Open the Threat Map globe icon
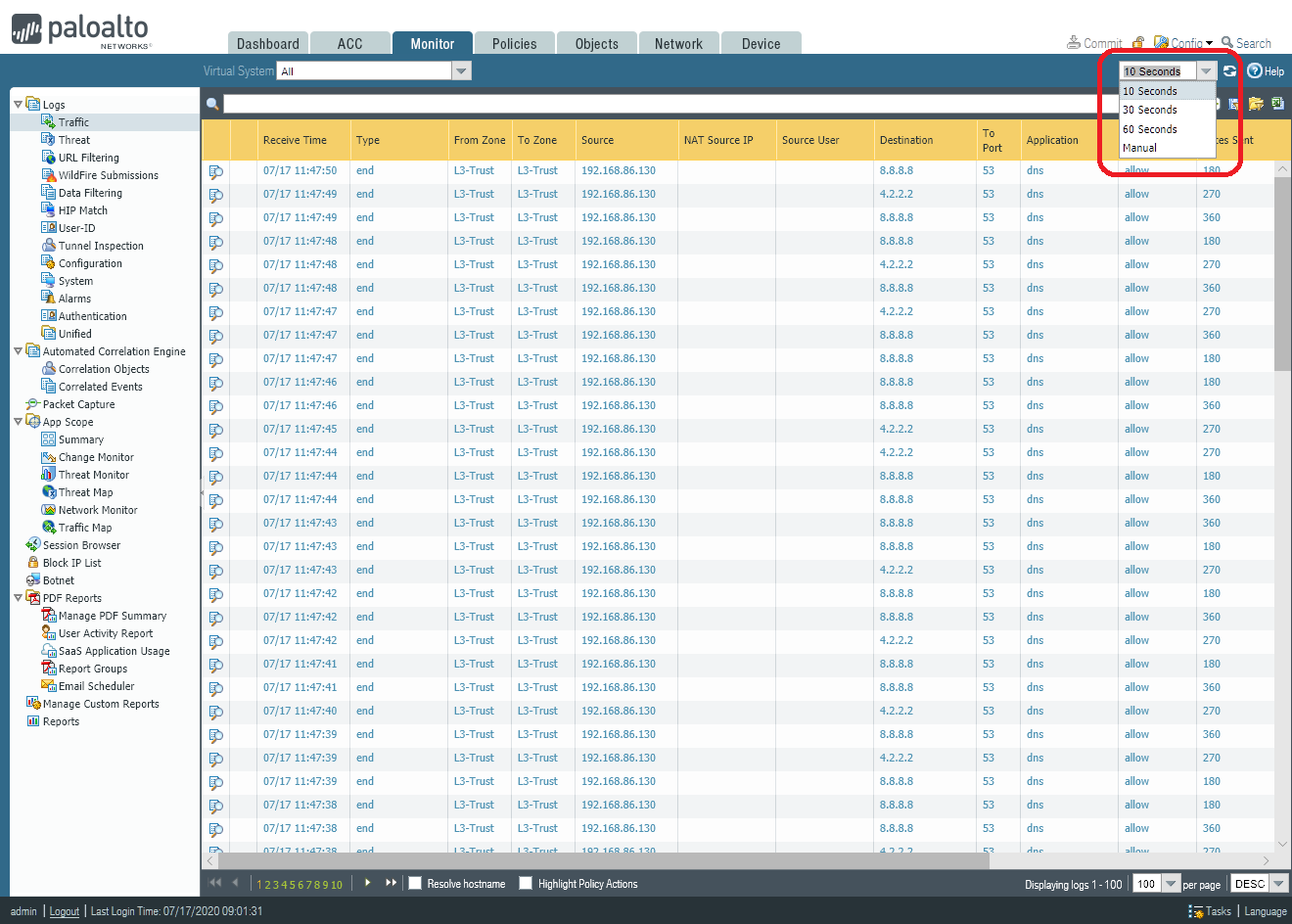Viewport: 1292px width, 924px height. click(48, 492)
